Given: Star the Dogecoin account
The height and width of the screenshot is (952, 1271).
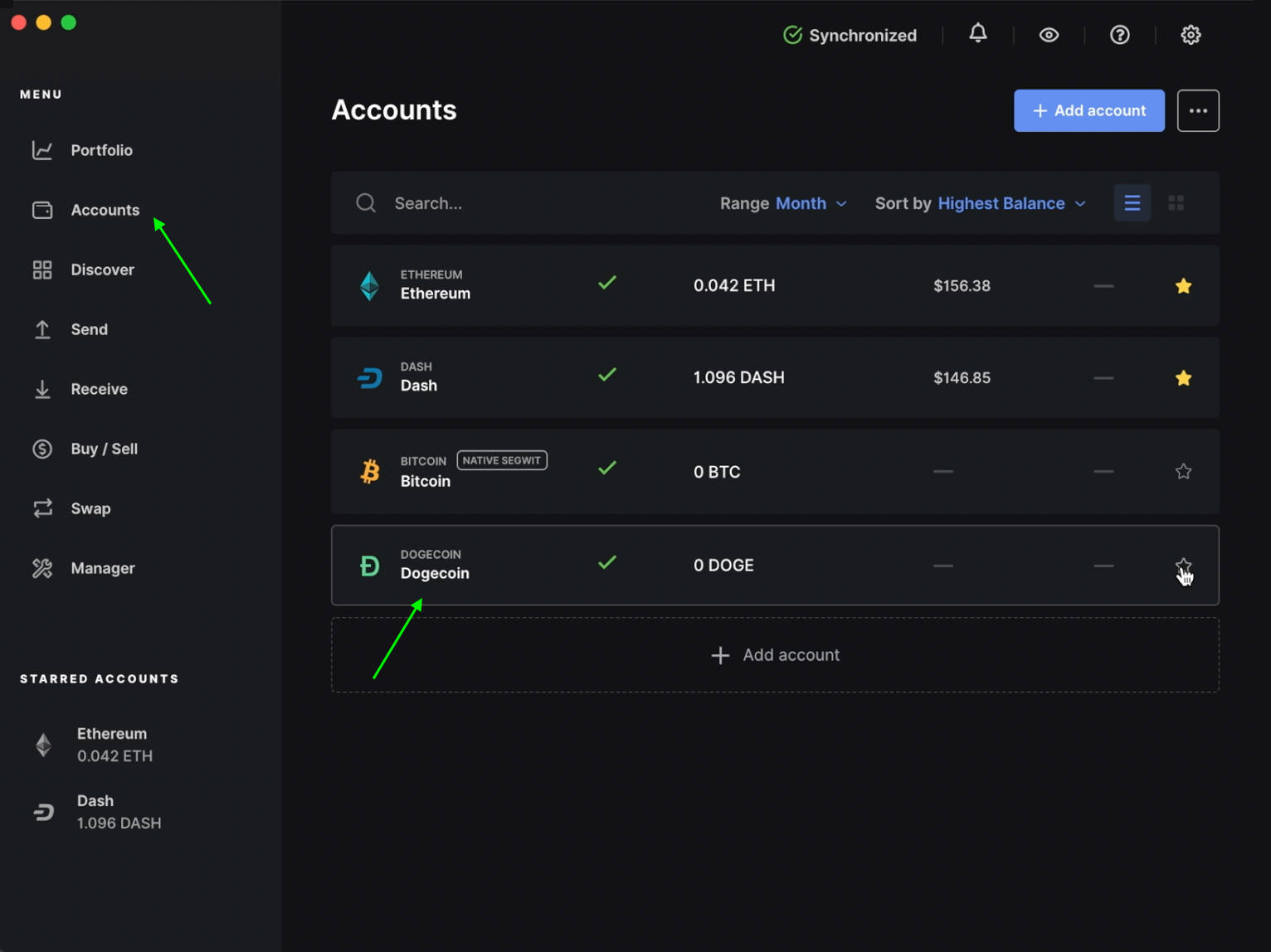Looking at the screenshot, I should [x=1183, y=566].
